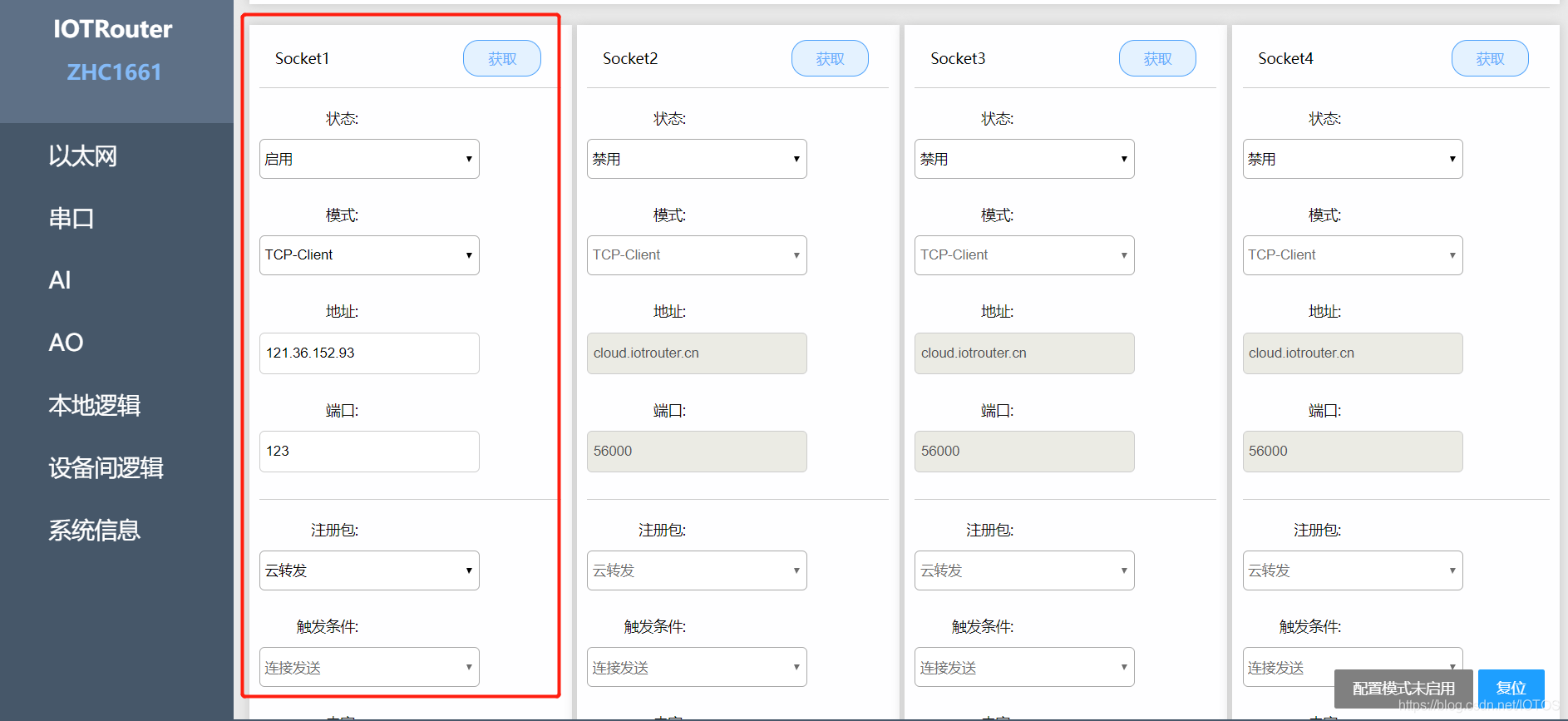This screenshot has width=1568, height=721.
Task: Click 获取 for Socket2
Action: 829,57
